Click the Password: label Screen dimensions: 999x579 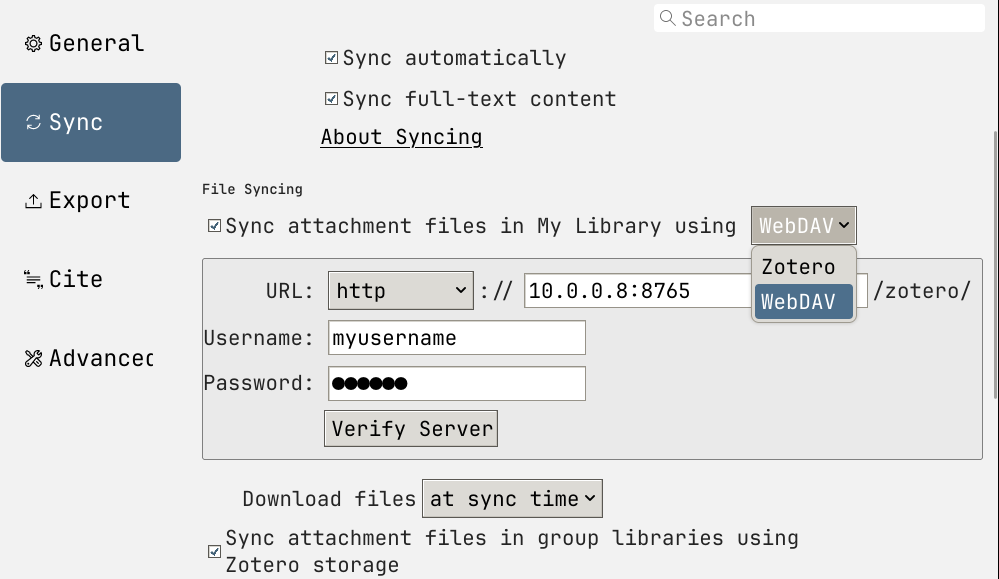259,383
